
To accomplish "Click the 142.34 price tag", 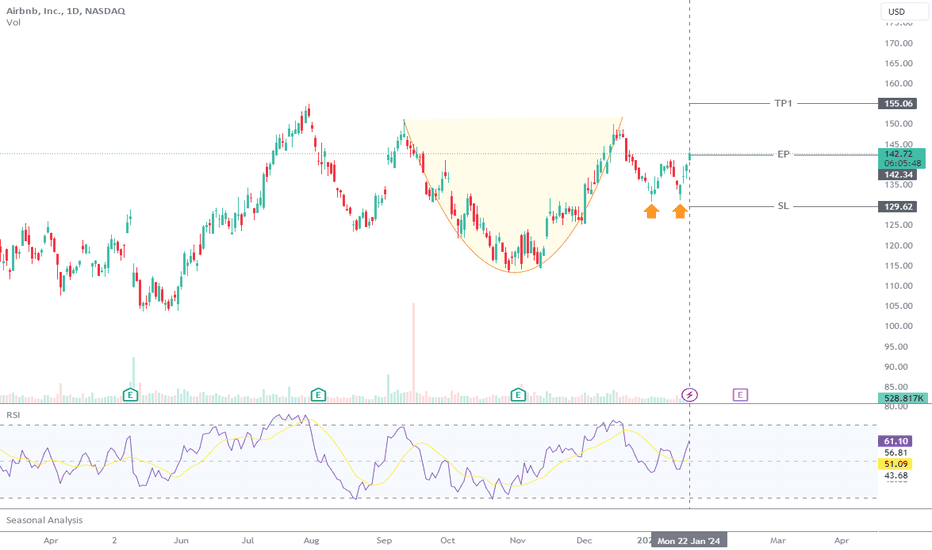I will (x=898, y=175).
